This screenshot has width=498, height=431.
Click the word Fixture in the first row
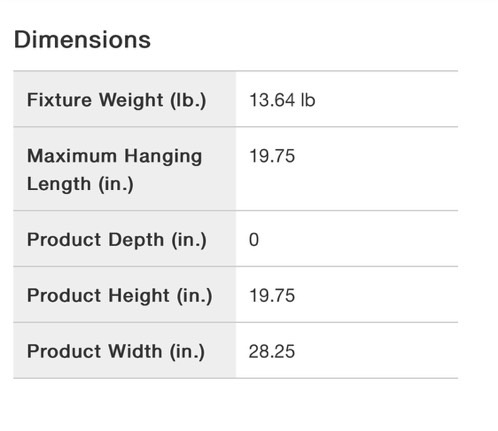pyautogui.click(x=59, y=100)
